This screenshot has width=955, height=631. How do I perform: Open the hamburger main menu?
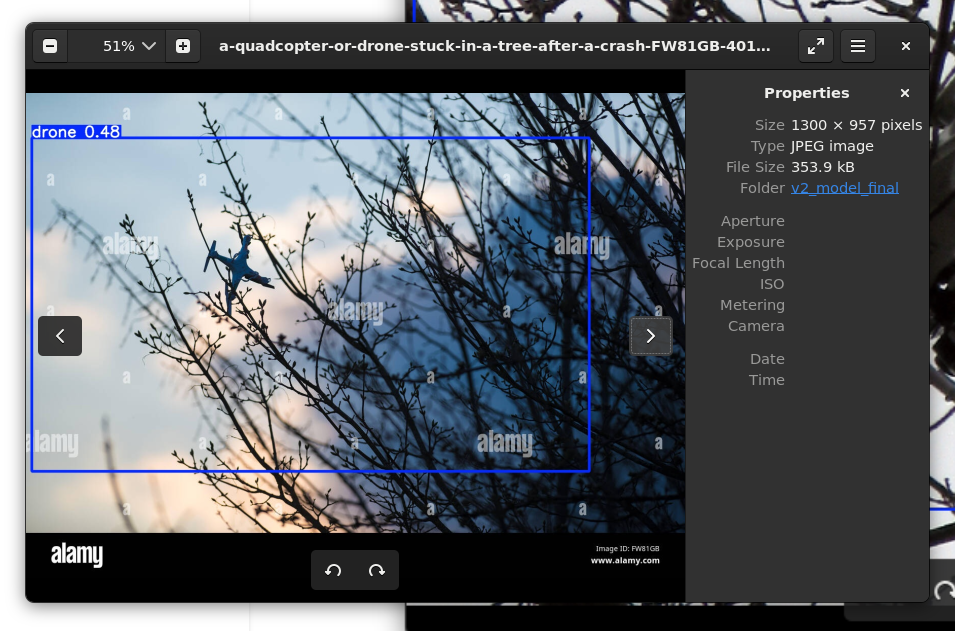coord(858,46)
